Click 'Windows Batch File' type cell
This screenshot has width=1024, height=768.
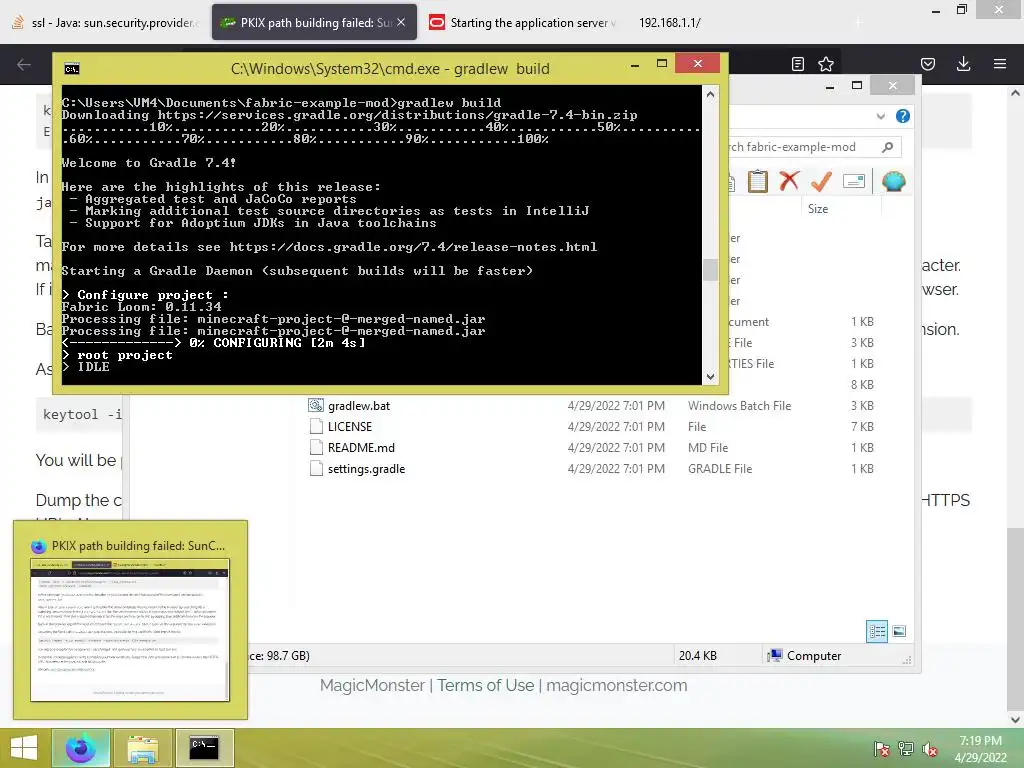click(x=739, y=406)
